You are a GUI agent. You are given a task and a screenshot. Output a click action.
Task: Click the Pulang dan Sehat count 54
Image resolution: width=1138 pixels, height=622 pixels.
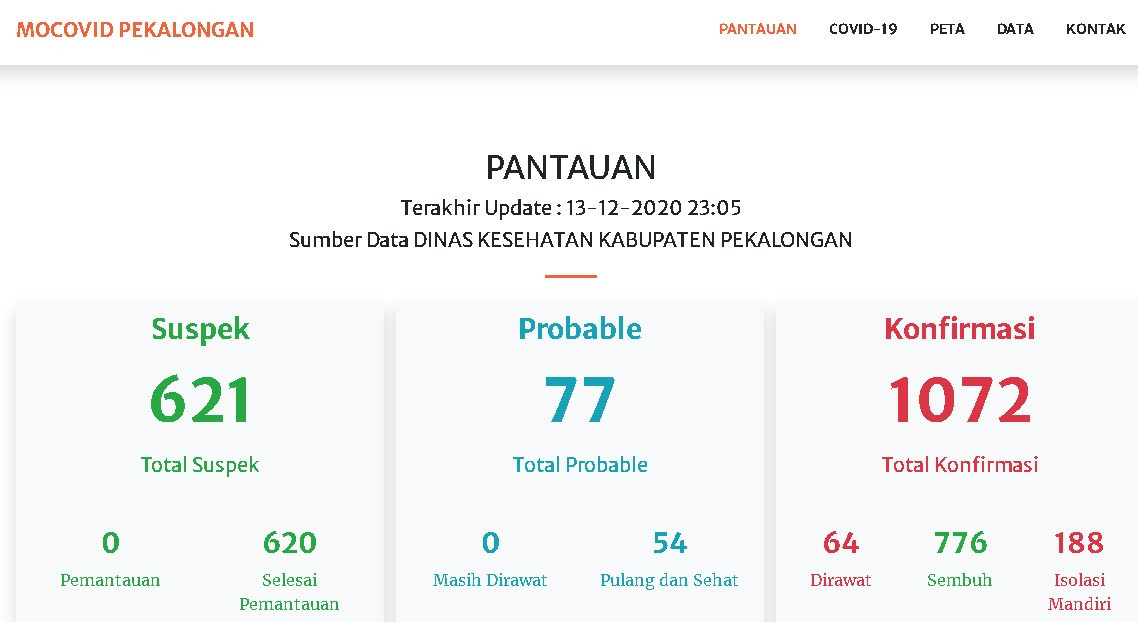pyautogui.click(x=669, y=543)
